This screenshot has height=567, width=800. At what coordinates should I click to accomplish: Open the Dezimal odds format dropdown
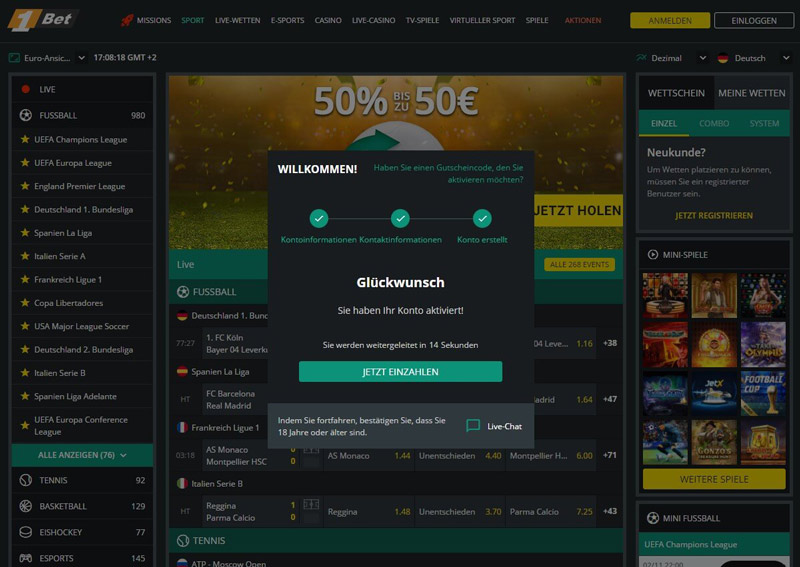click(x=671, y=58)
